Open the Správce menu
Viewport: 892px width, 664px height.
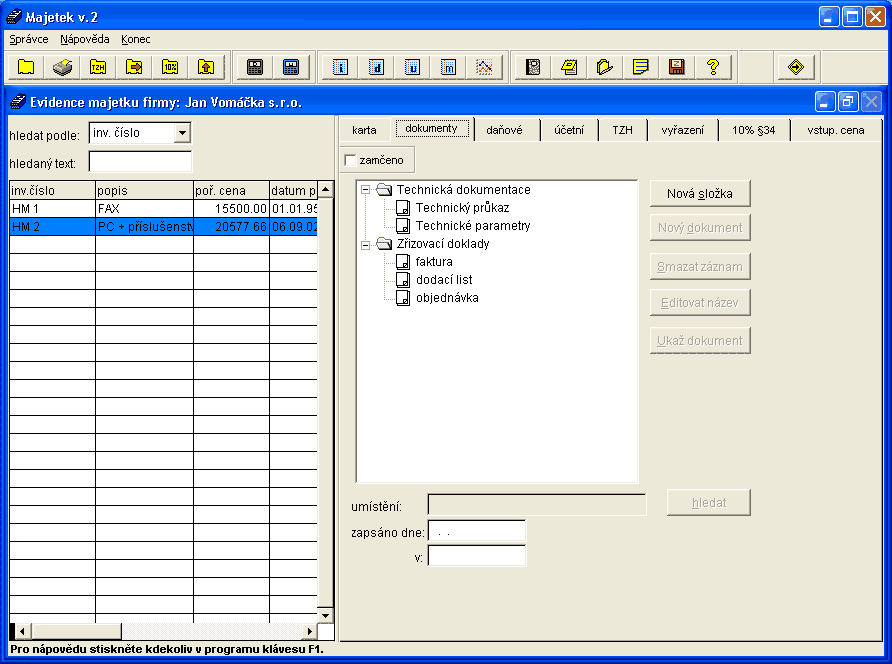point(28,39)
